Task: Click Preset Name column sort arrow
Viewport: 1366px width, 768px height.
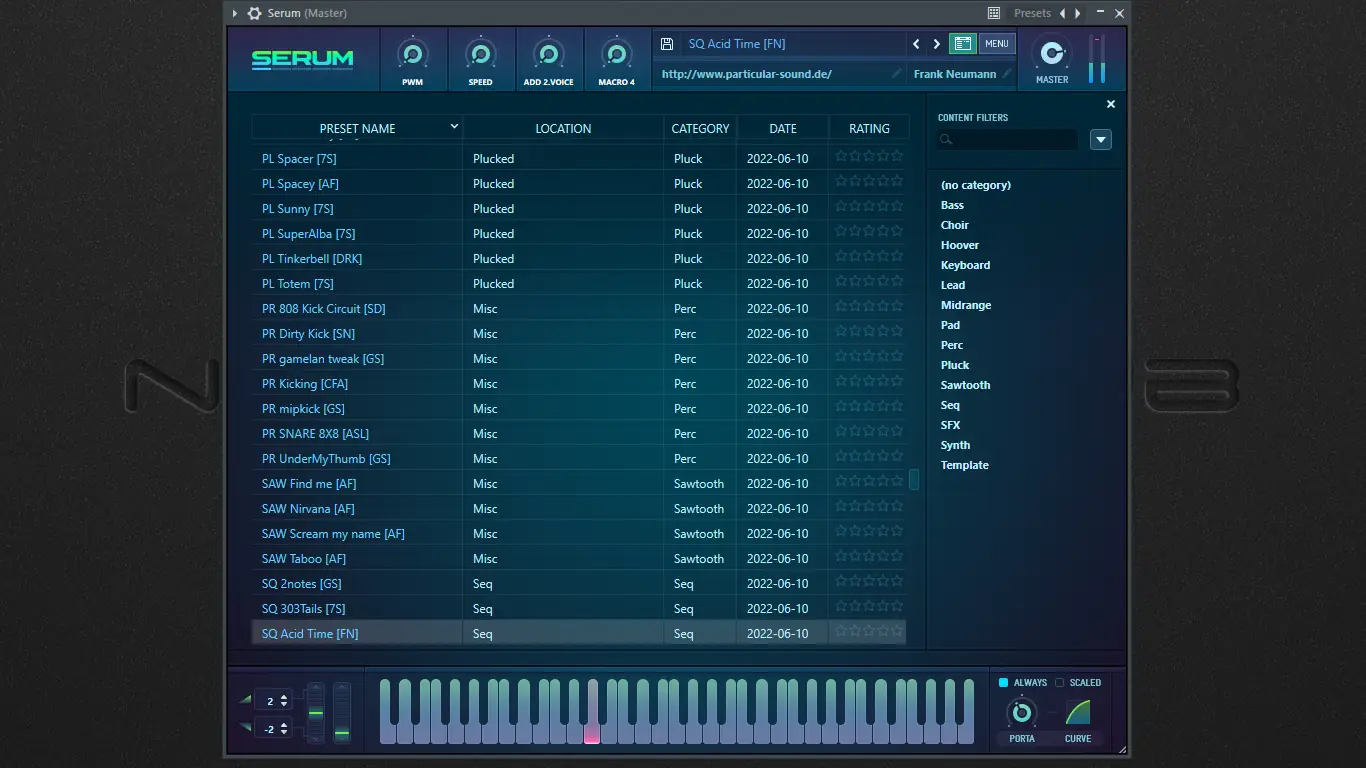Action: [x=454, y=127]
